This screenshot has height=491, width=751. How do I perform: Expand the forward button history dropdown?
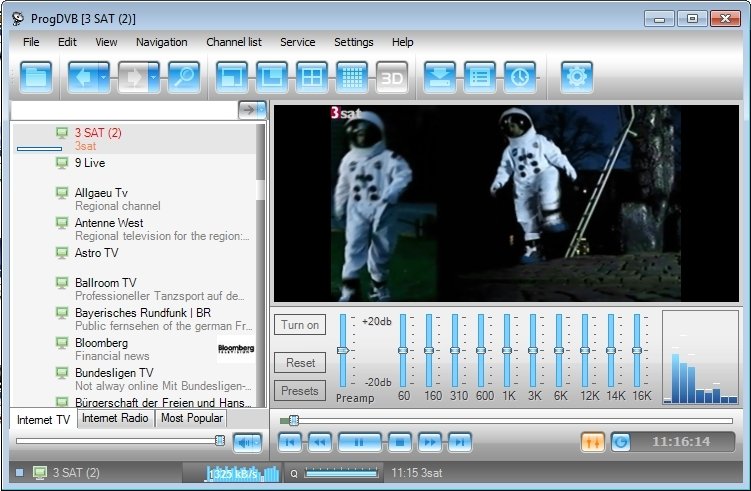[x=154, y=77]
